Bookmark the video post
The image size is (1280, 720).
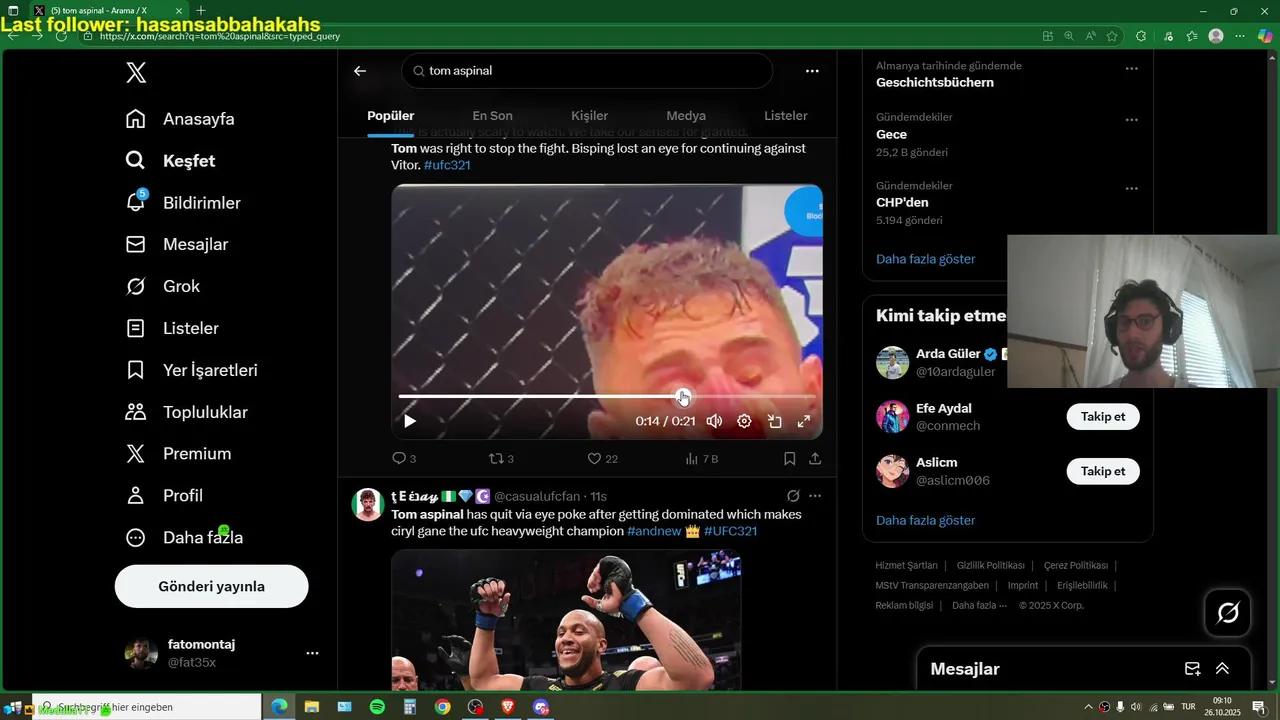click(789, 459)
